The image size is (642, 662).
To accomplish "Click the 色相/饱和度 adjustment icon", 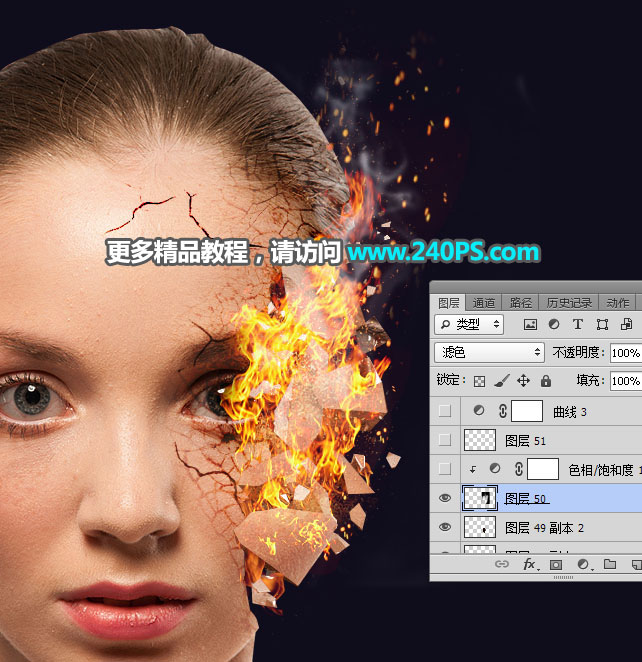I will 495,468.
